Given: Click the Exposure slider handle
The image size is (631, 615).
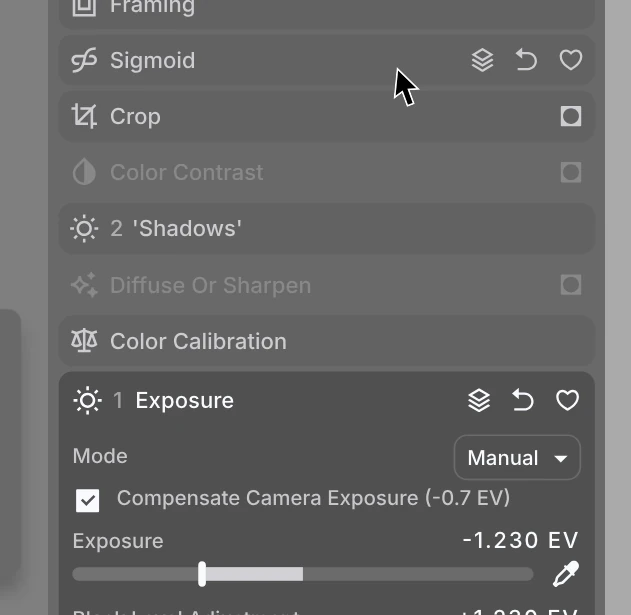Looking at the screenshot, I should pyautogui.click(x=202, y=574).
